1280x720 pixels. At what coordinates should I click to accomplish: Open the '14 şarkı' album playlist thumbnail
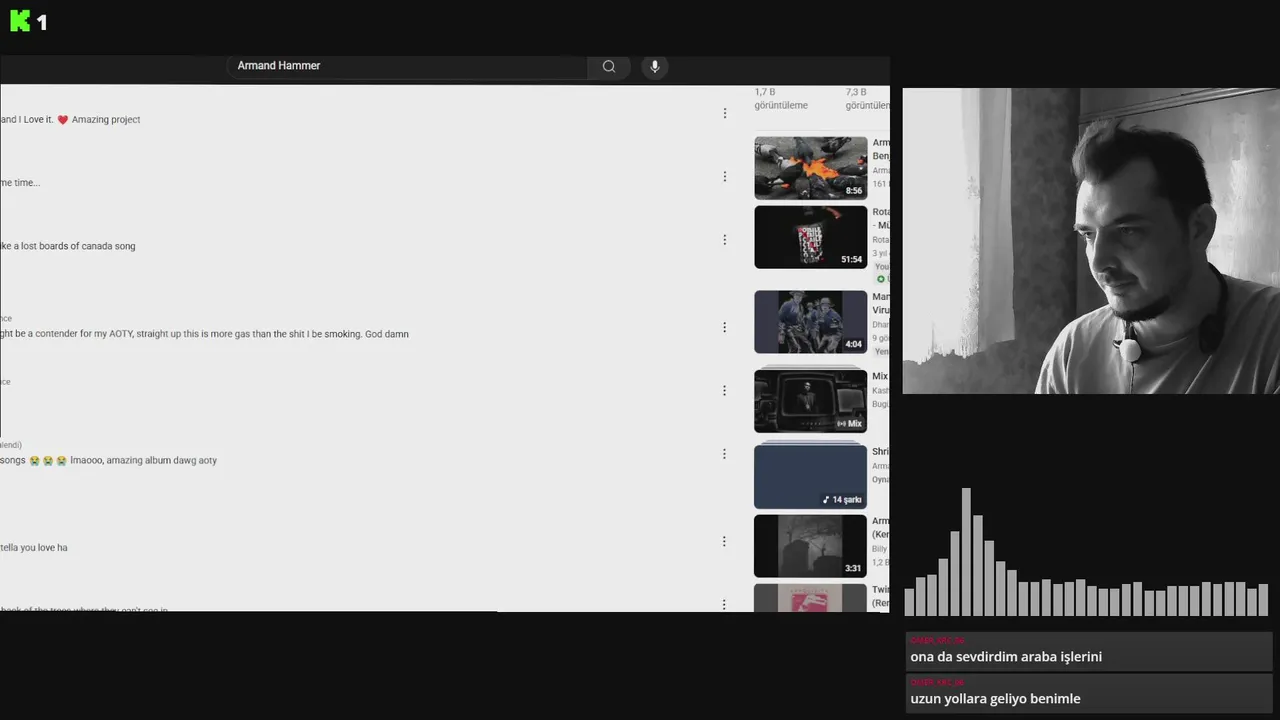810,476
